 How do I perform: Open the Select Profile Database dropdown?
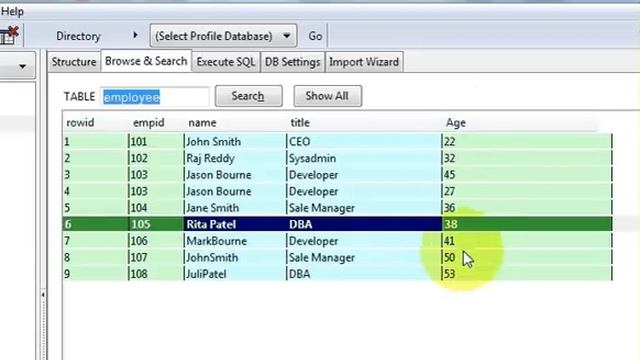click(223, 36)
